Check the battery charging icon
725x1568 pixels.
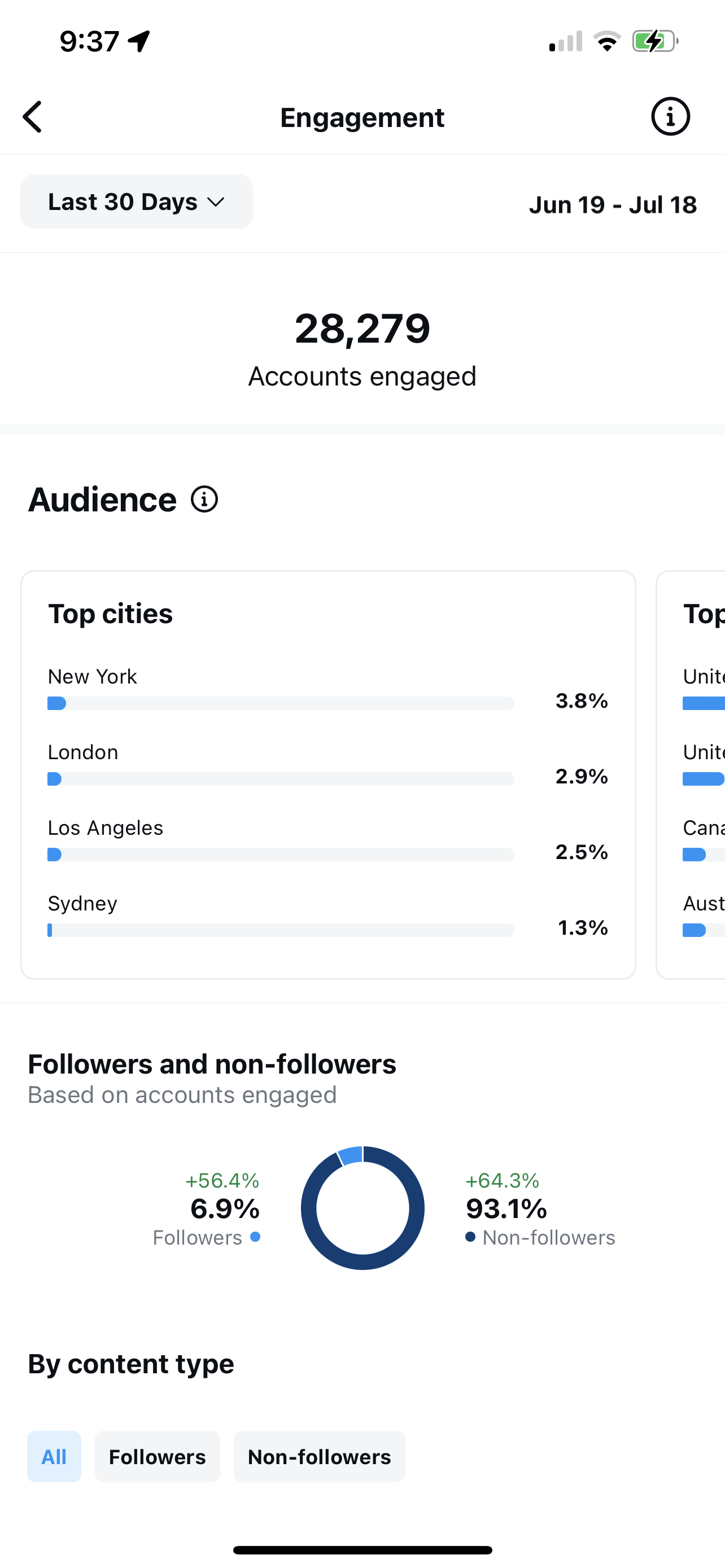655,41
